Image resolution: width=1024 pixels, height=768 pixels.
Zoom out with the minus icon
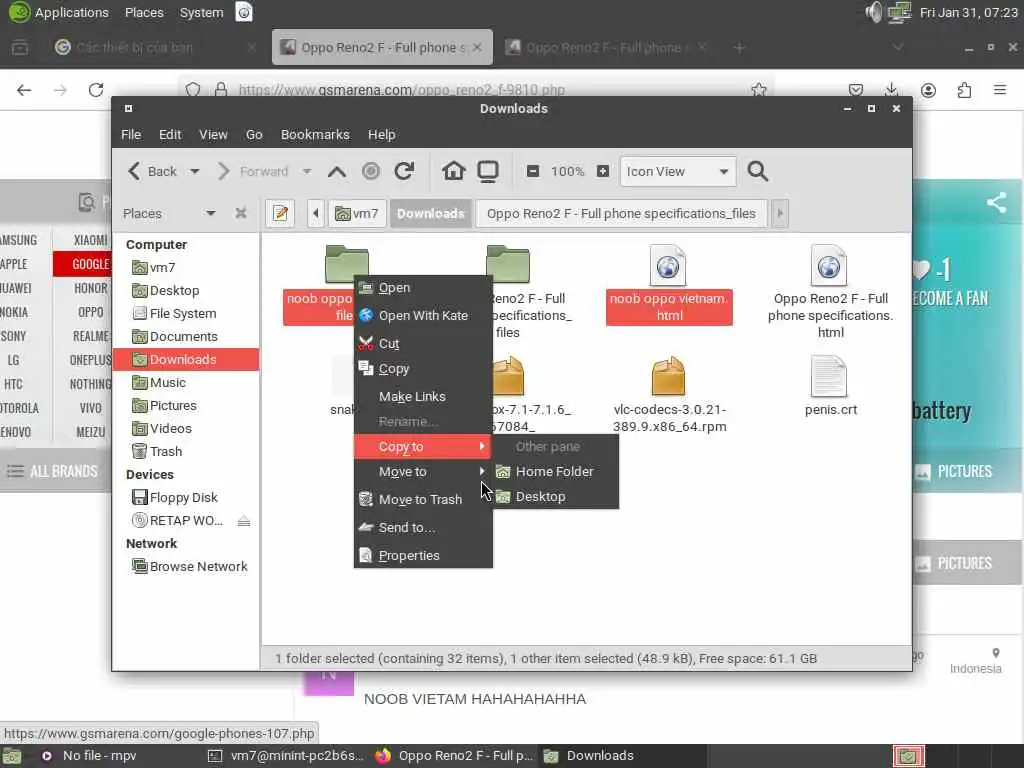[533, 171]
